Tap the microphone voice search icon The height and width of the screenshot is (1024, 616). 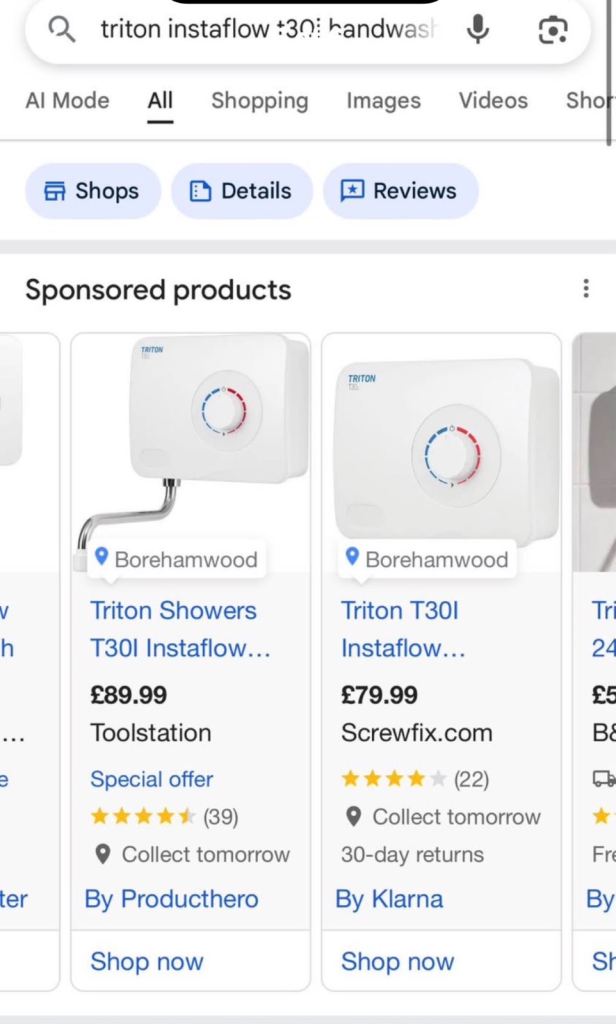tap(478, 29)
